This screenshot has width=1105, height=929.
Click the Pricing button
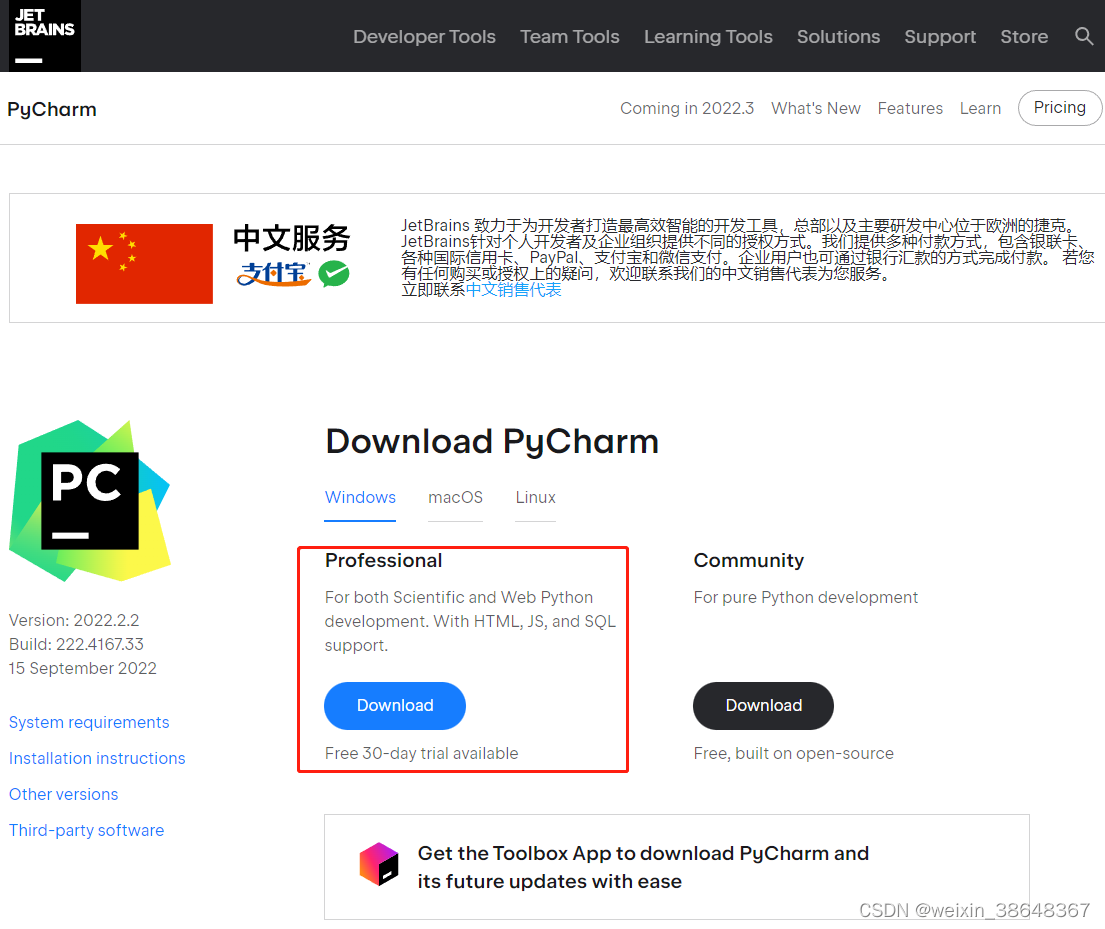click(x=1059, y=108)
